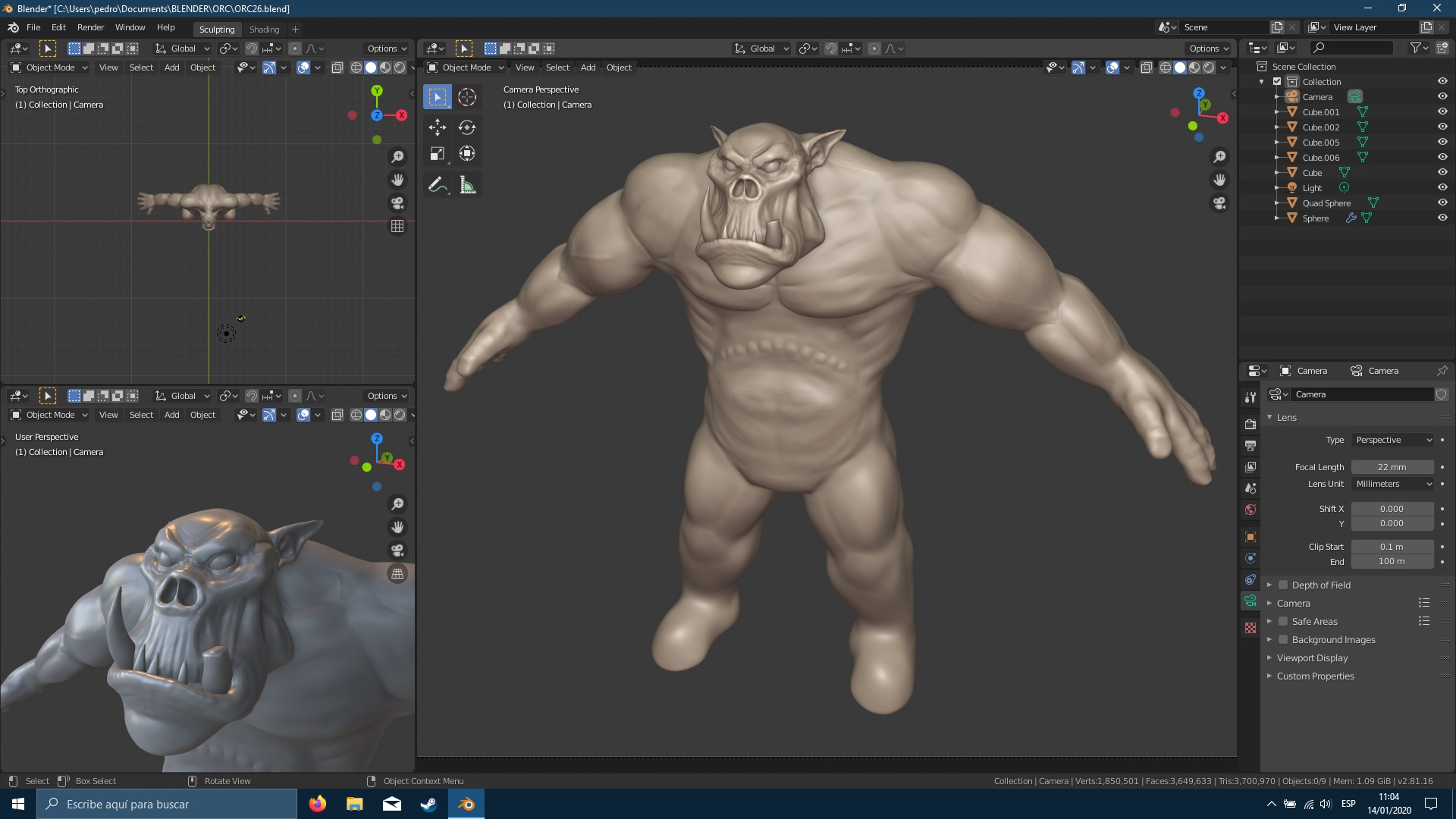The image size is (1456, 819).
Task: Open the Lens Unit Millimeters dropdown
Action: (x=1393, y=484)
